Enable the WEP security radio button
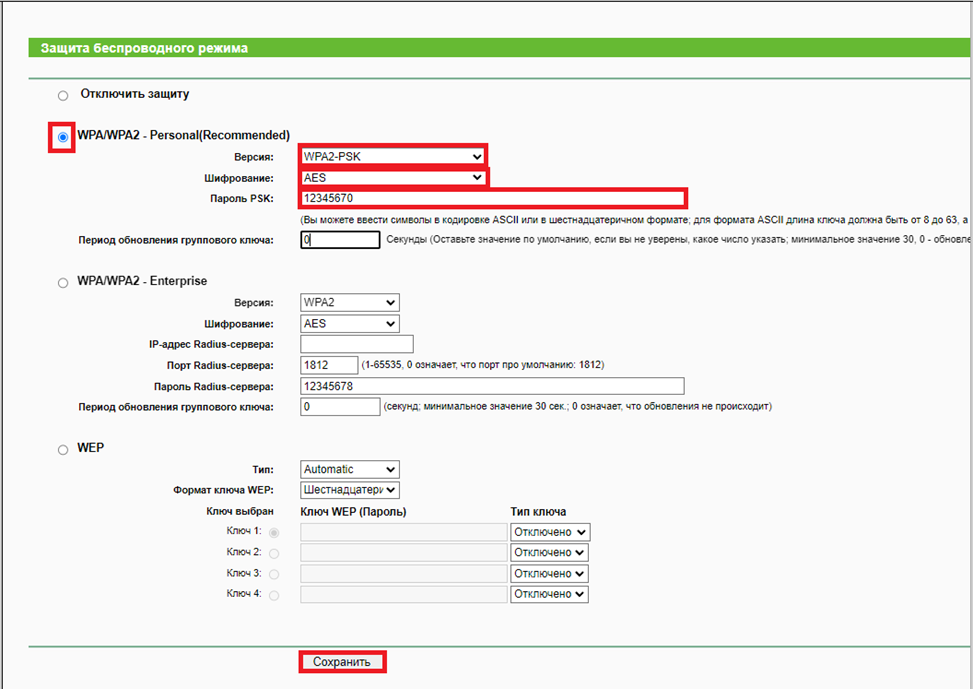 pos(63,450)
